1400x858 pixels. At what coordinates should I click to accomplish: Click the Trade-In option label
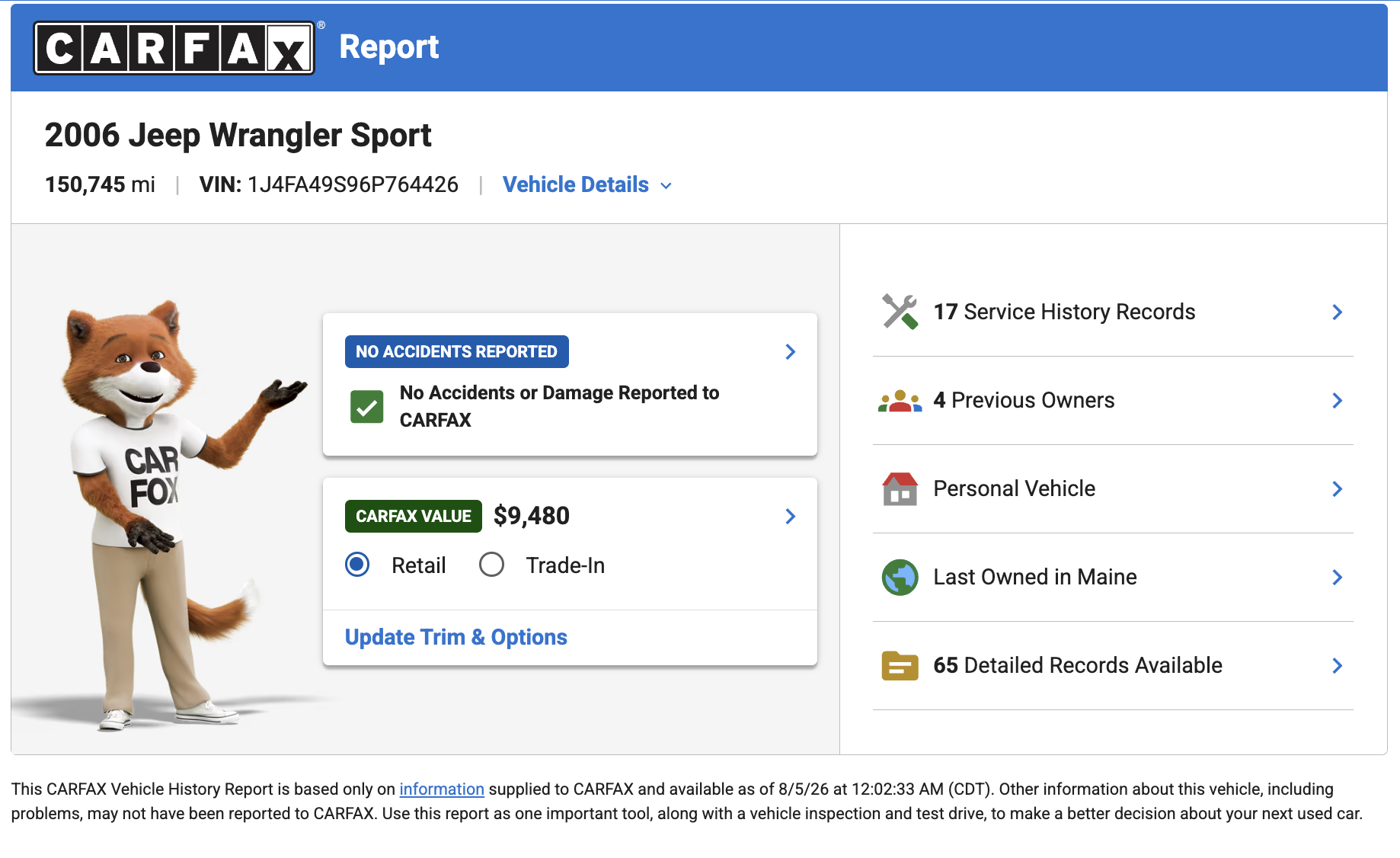(x=565, y=565)
